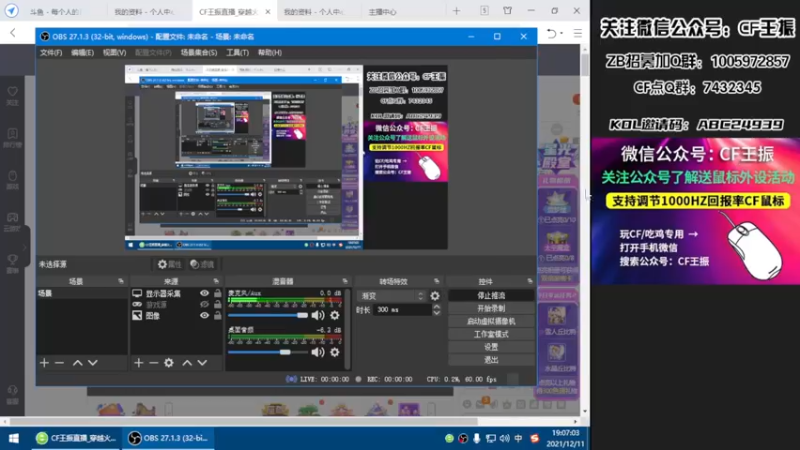Toggle visibility eye of 显示器采集 source
The width and height of the screenshot is (800, 450).
coord(205,293)
